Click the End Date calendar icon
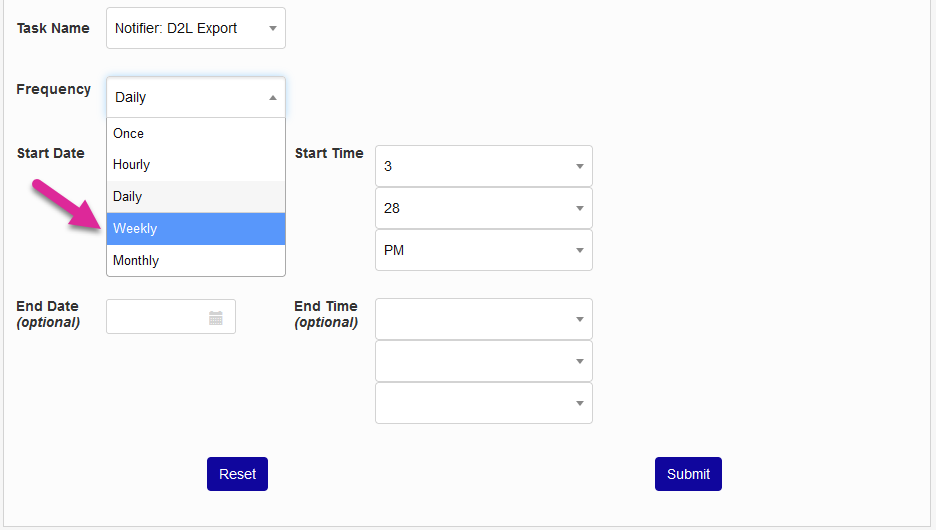Viewport: 936px width, 530px height. tap(216, 318)
